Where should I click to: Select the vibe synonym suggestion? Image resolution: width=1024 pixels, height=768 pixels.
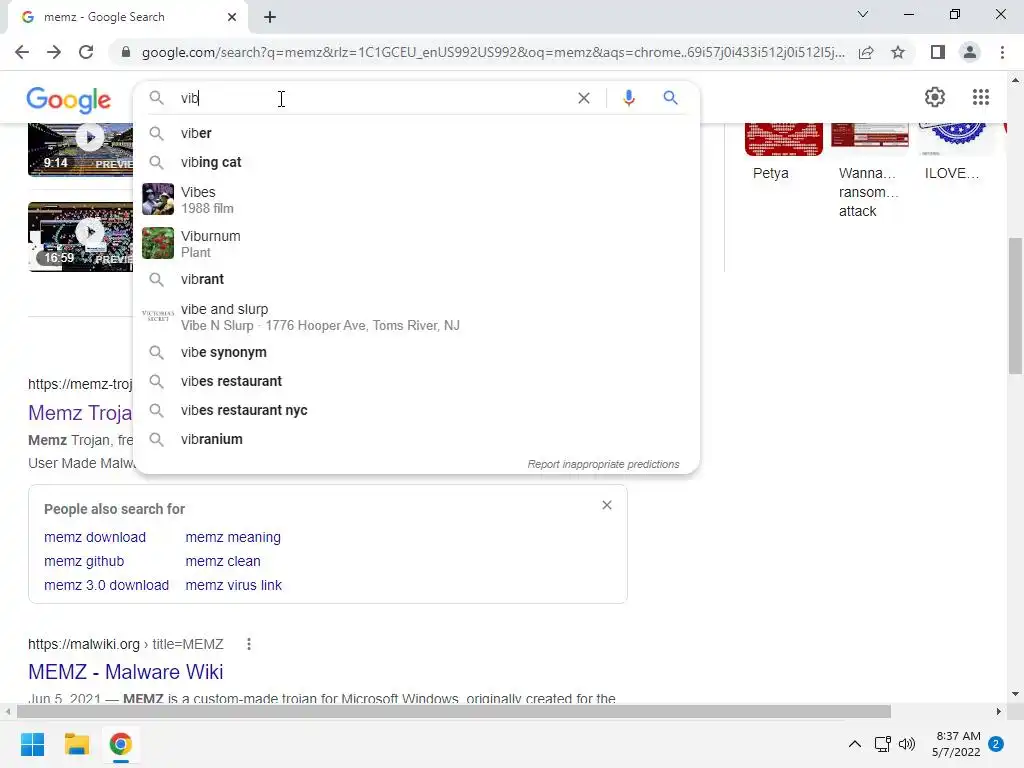point(417,353)
